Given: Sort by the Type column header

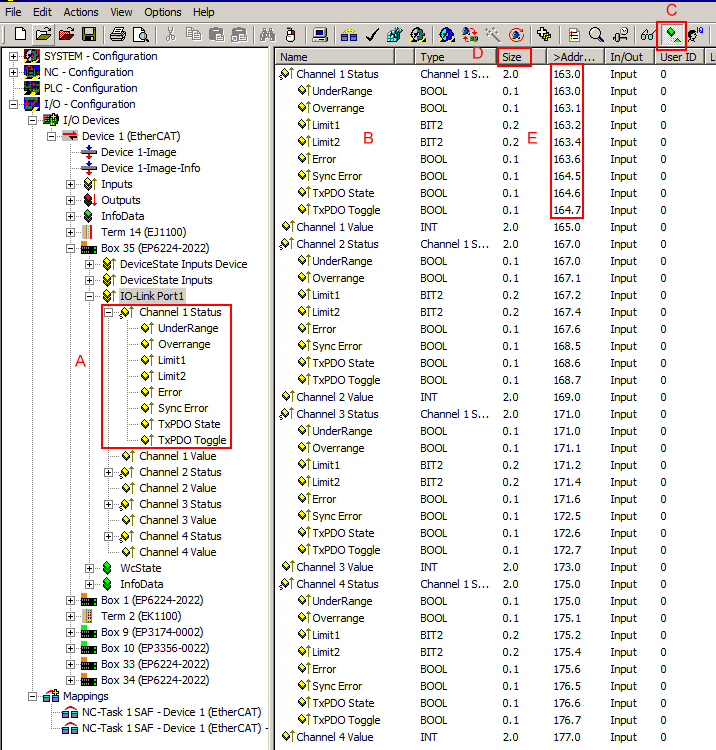Looking at the screenshot, I should coord(455,57).
